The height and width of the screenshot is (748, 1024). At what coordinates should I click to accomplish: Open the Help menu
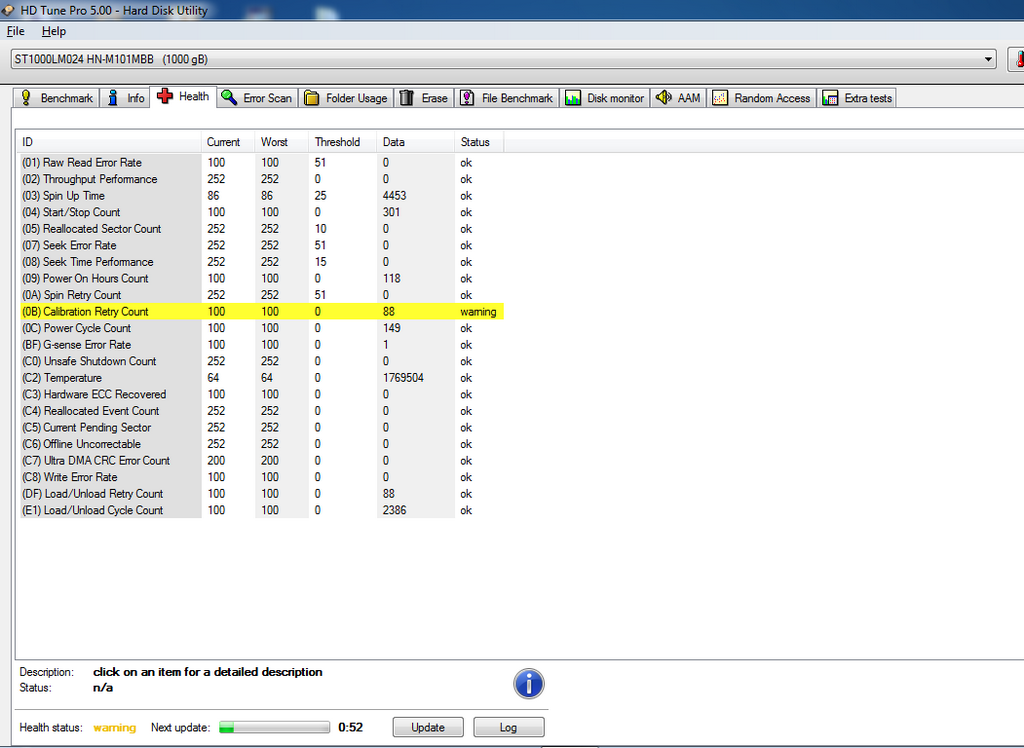click(53, 31)
